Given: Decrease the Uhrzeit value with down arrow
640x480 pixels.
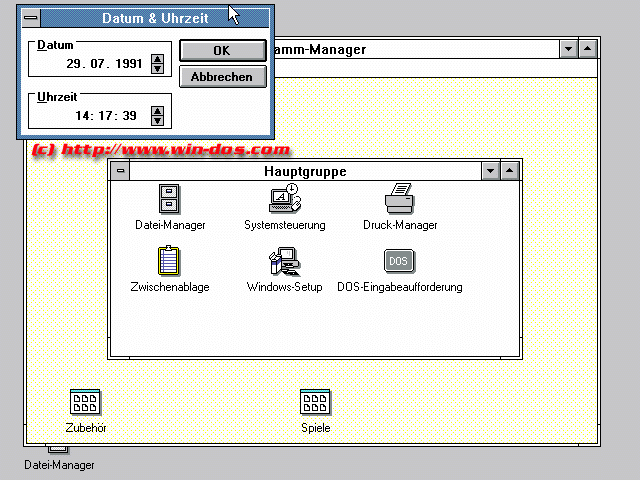Looking at the screenshot, I should pyautogui.click(x=157, y=120).
